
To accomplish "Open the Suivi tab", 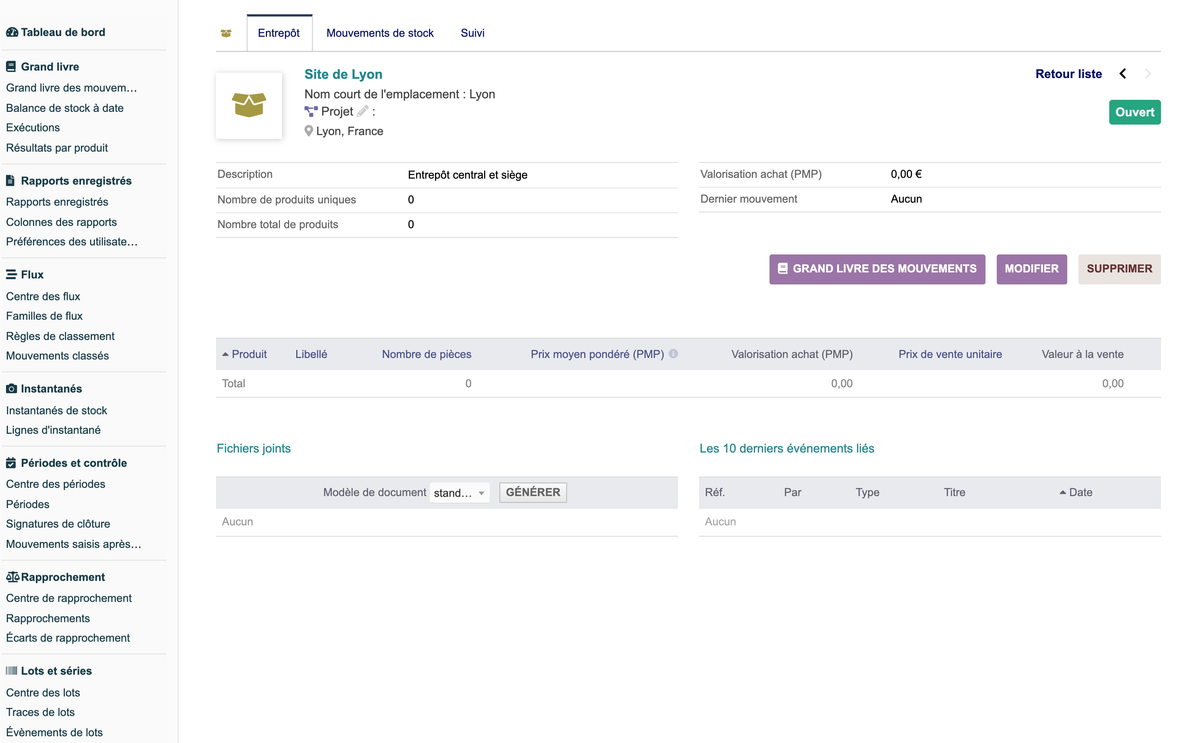I will (473, 33).
